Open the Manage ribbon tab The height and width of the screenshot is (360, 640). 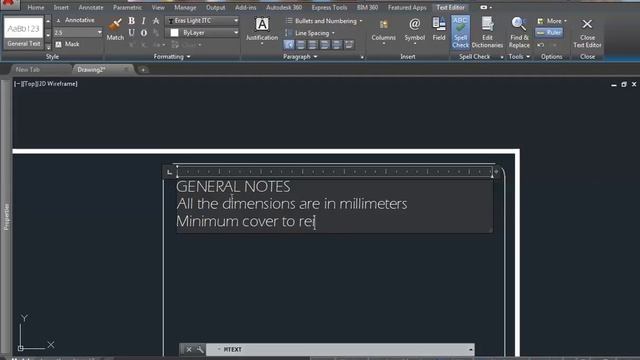click(x=185, y=7)
